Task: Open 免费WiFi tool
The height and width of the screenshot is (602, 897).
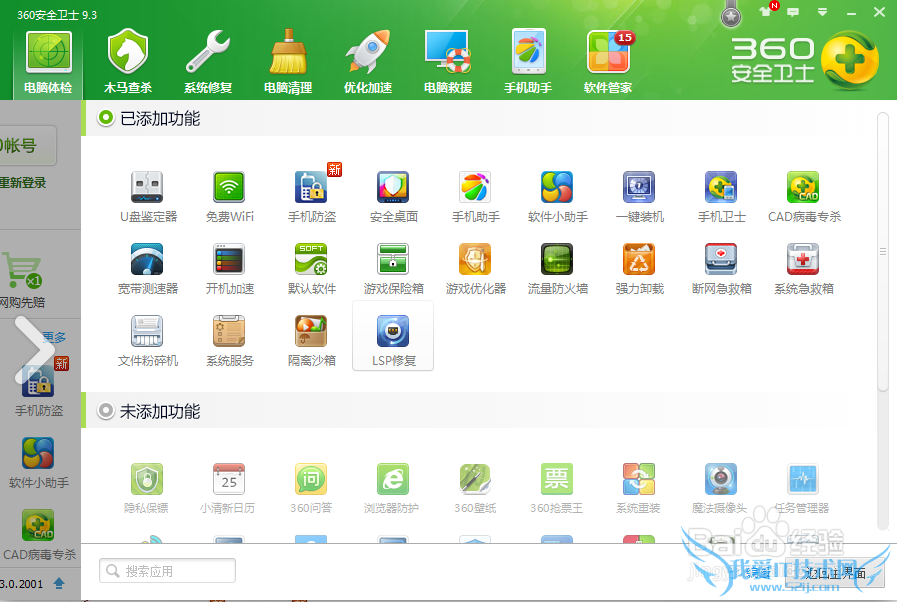Action: [229, 197]
